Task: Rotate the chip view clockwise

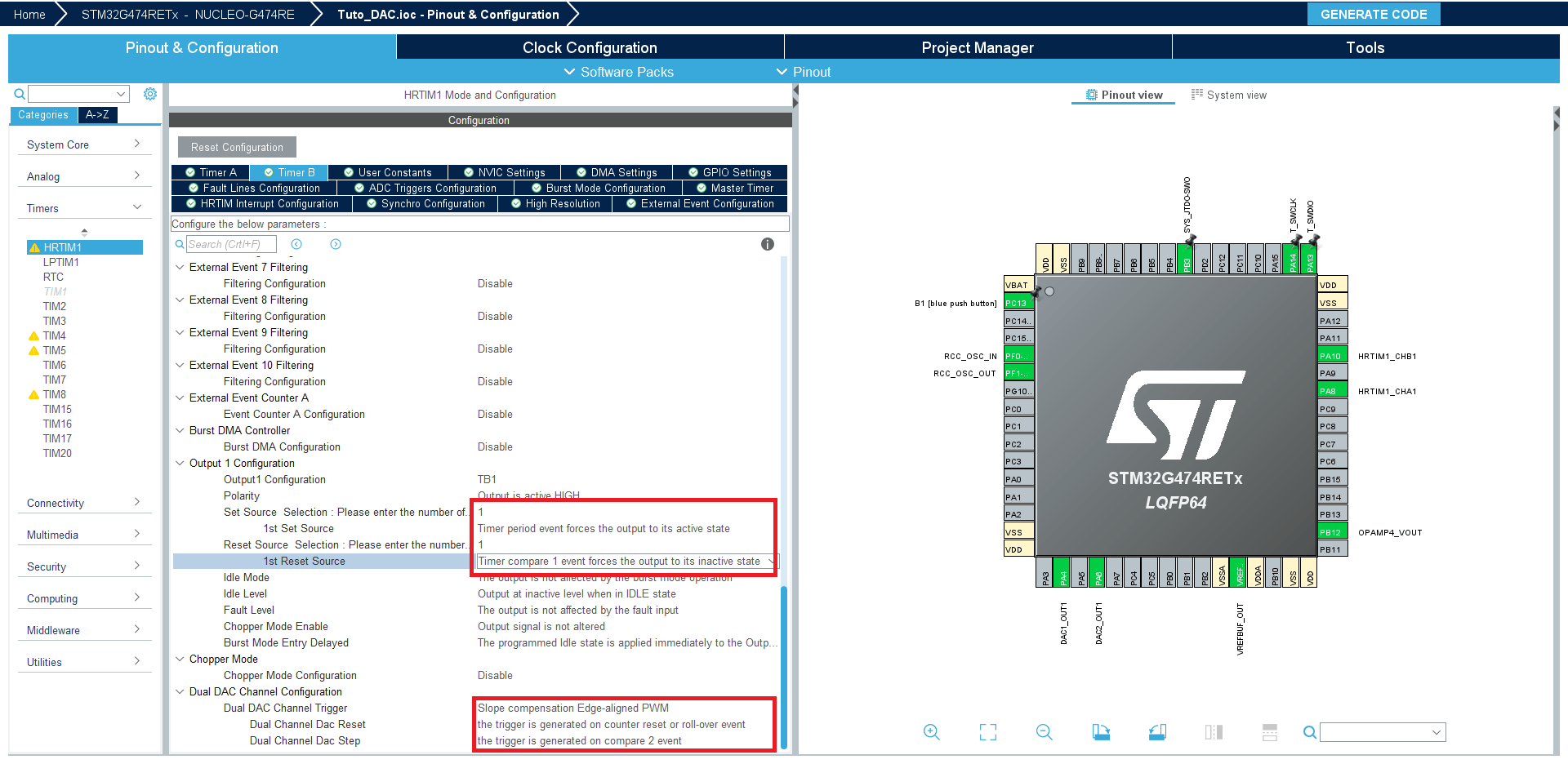Action: (1101, 732)
